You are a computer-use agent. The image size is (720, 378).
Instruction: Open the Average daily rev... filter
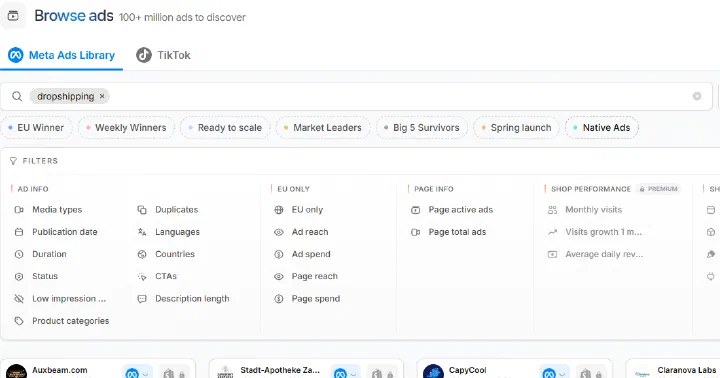[596, 254]
